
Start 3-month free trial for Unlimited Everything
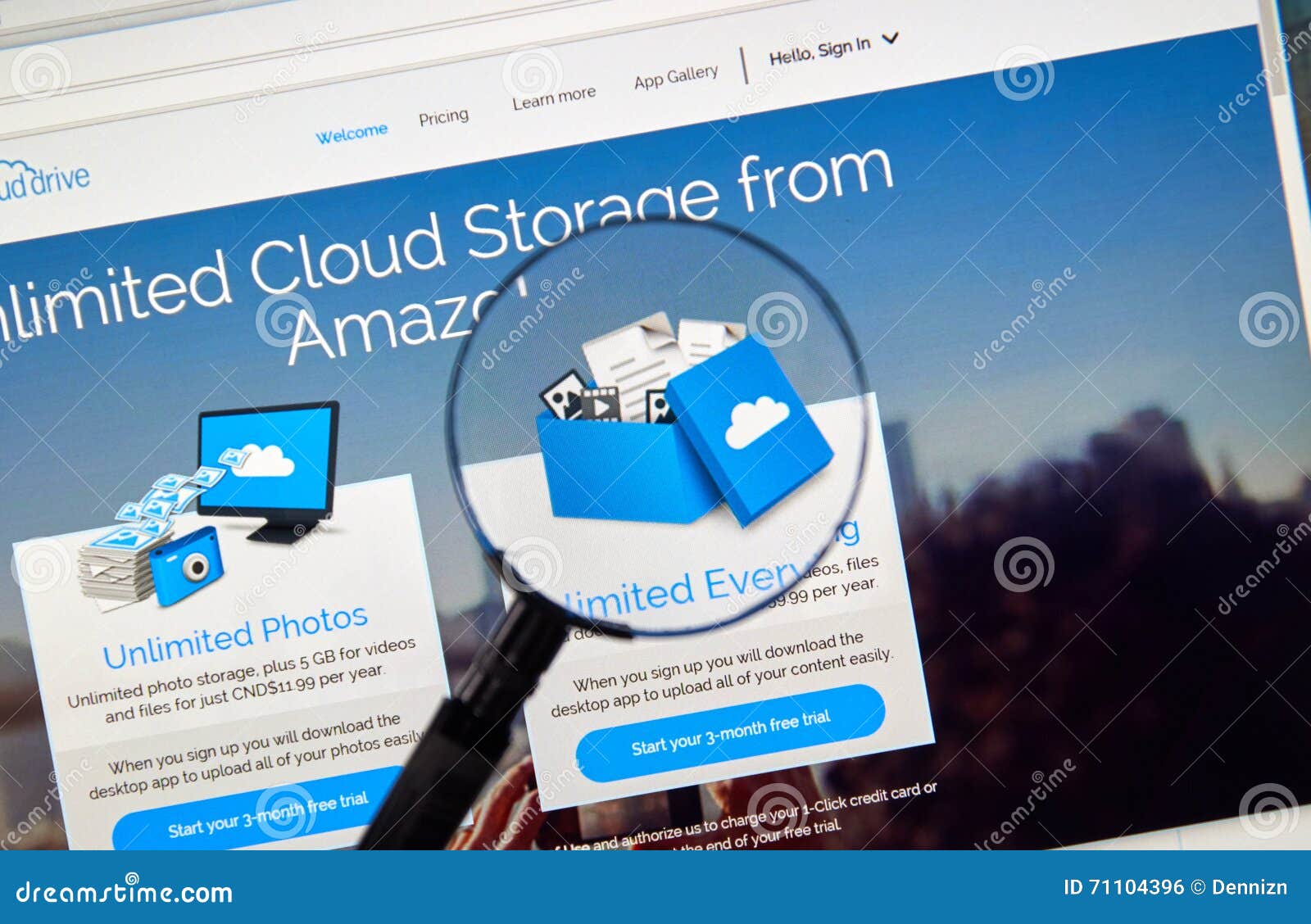(x=730, y=732)
